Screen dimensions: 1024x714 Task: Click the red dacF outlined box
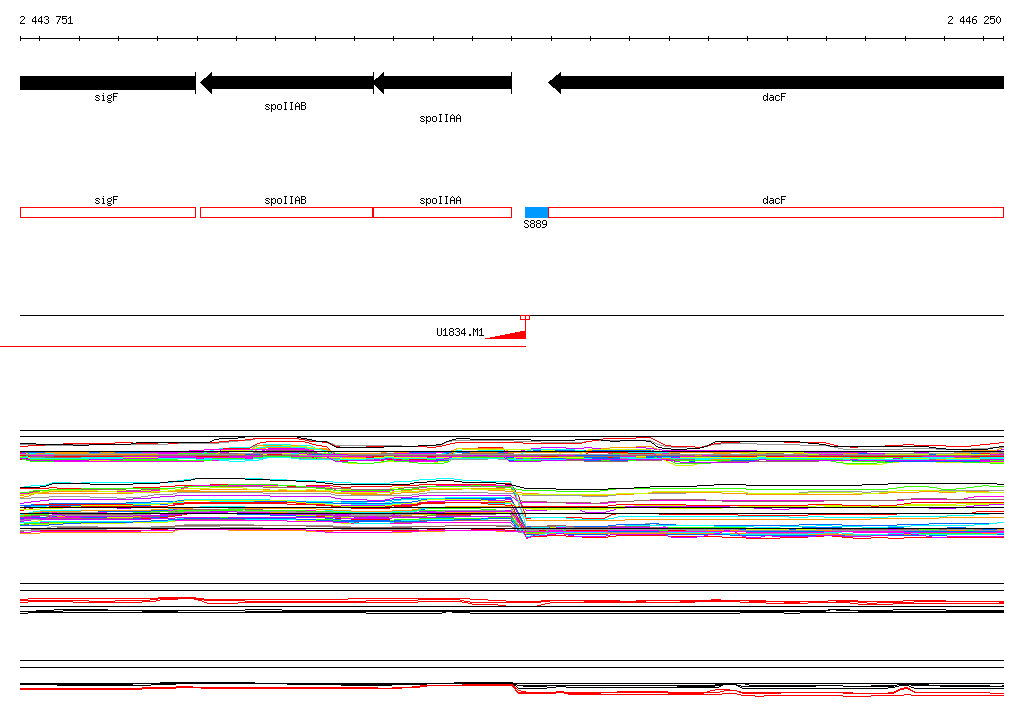click(x=776, y=212)
